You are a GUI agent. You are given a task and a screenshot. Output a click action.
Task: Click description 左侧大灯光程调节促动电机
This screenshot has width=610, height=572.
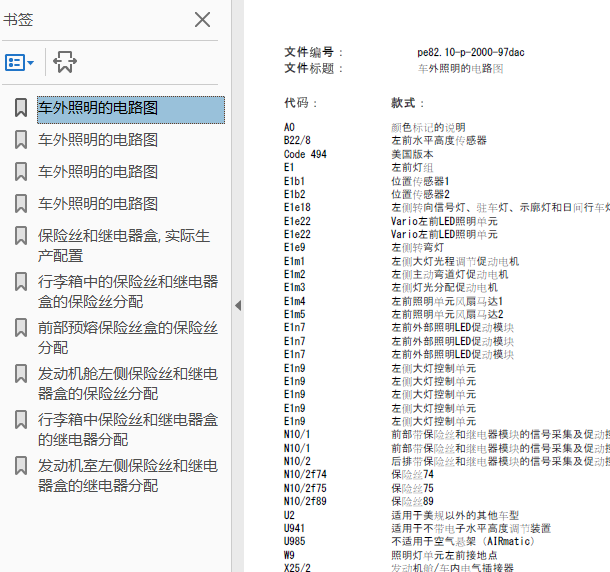coord(455,261)
